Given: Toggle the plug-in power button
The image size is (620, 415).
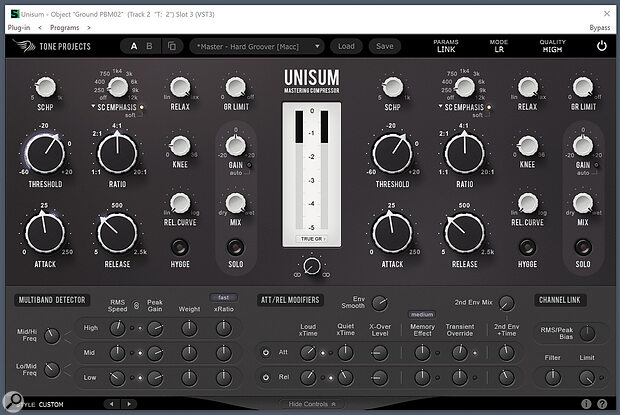Looking at the screenshot, I should click(601, 46).
